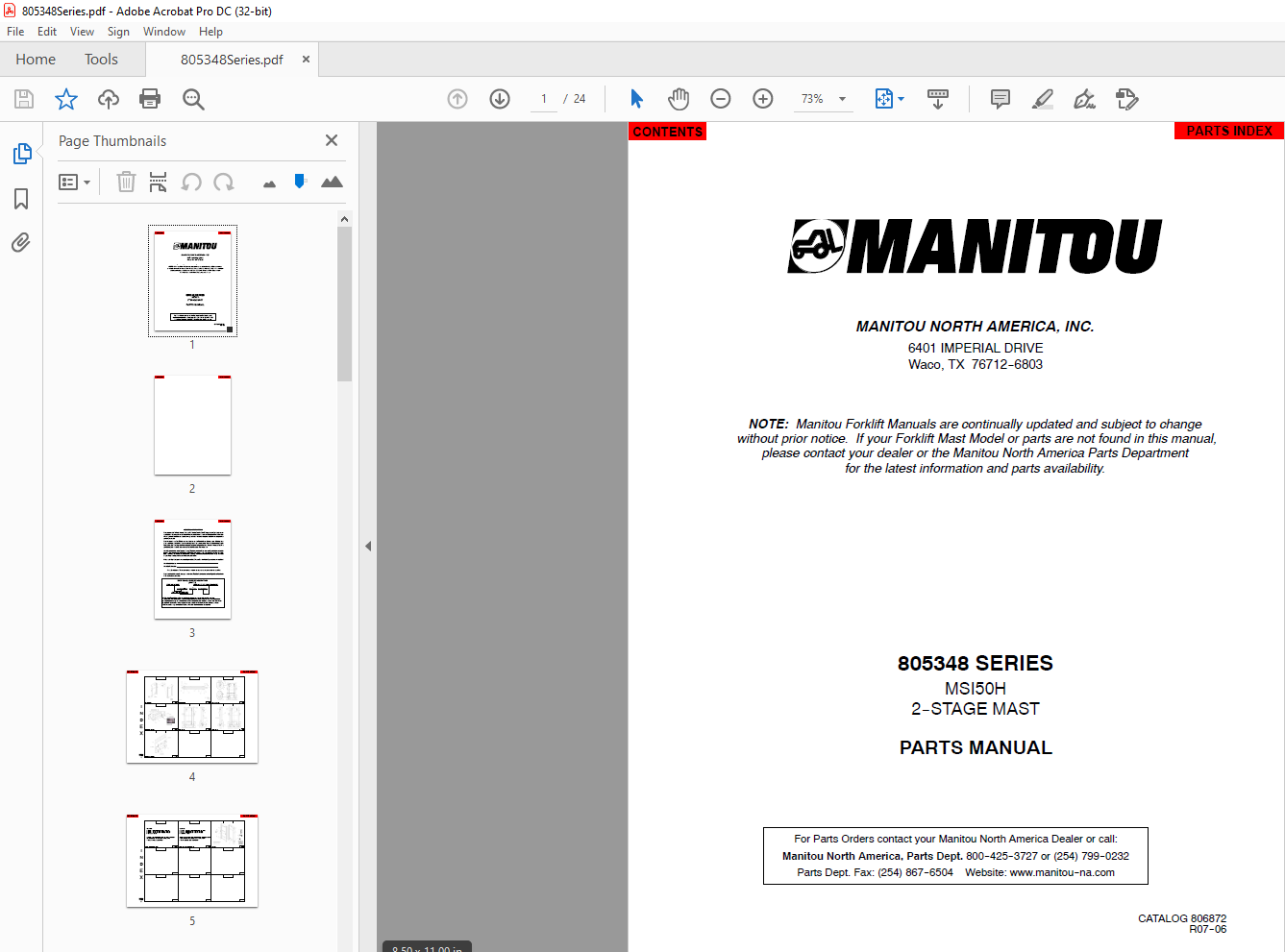Screen dimensions: 1285x952
Task: Select page 4 thumbnail
Action: click(x=192, y=716)
